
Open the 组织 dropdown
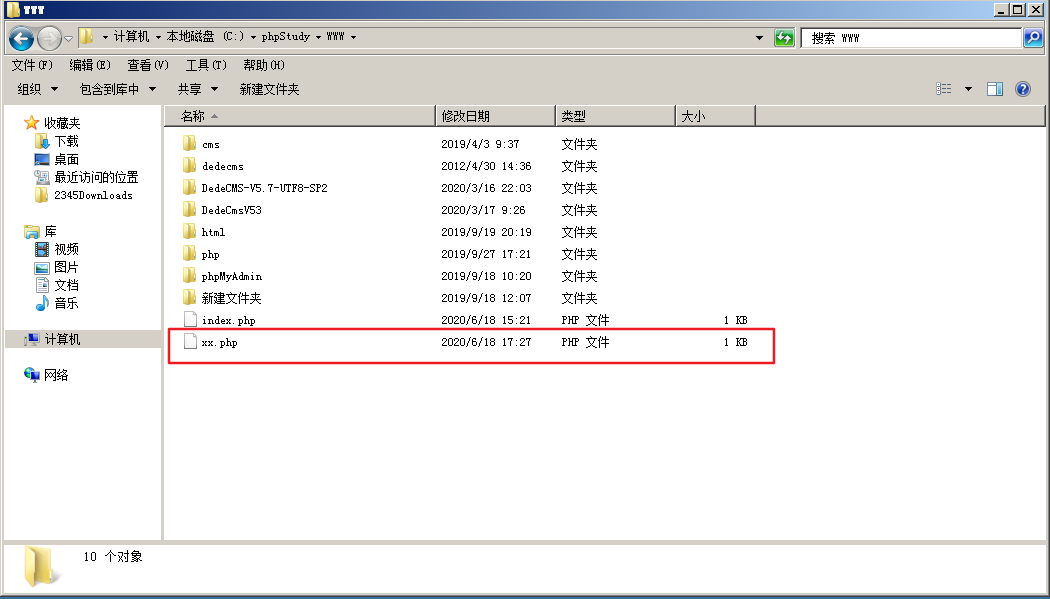point(38,89)
